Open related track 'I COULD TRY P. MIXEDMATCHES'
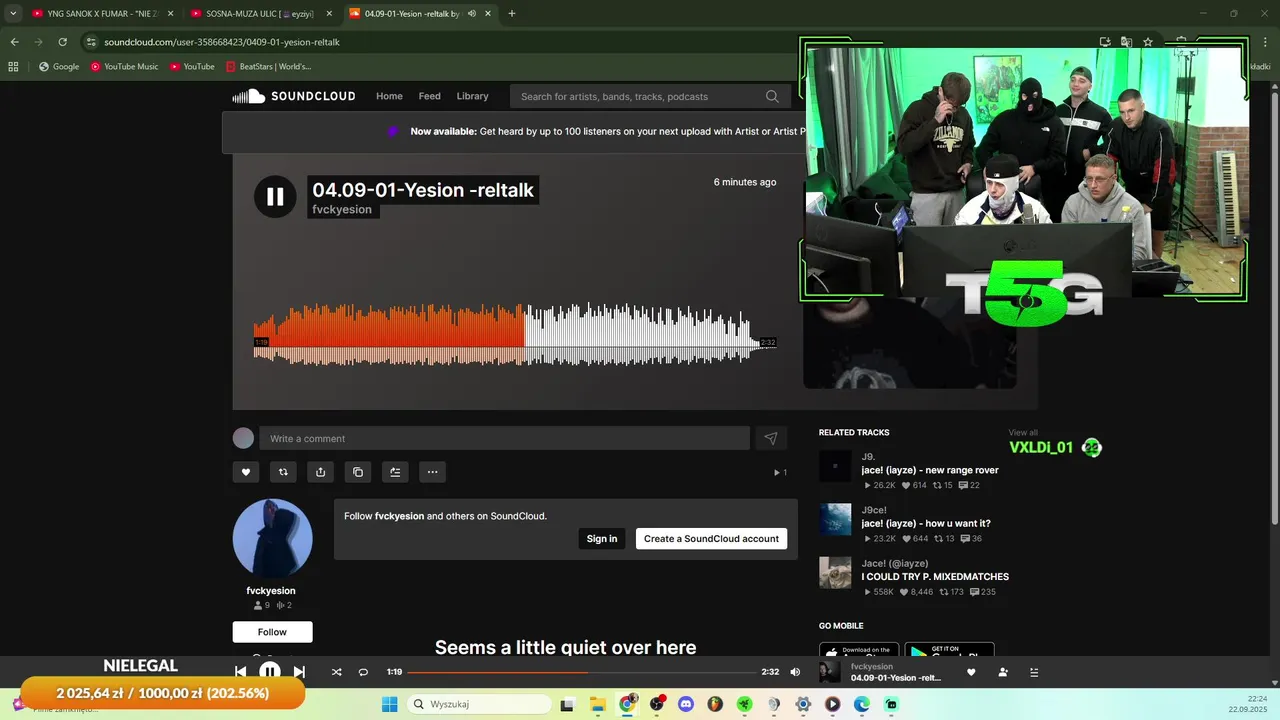The width and height of the screenshot is (1280, 720). tap(935, 577)
